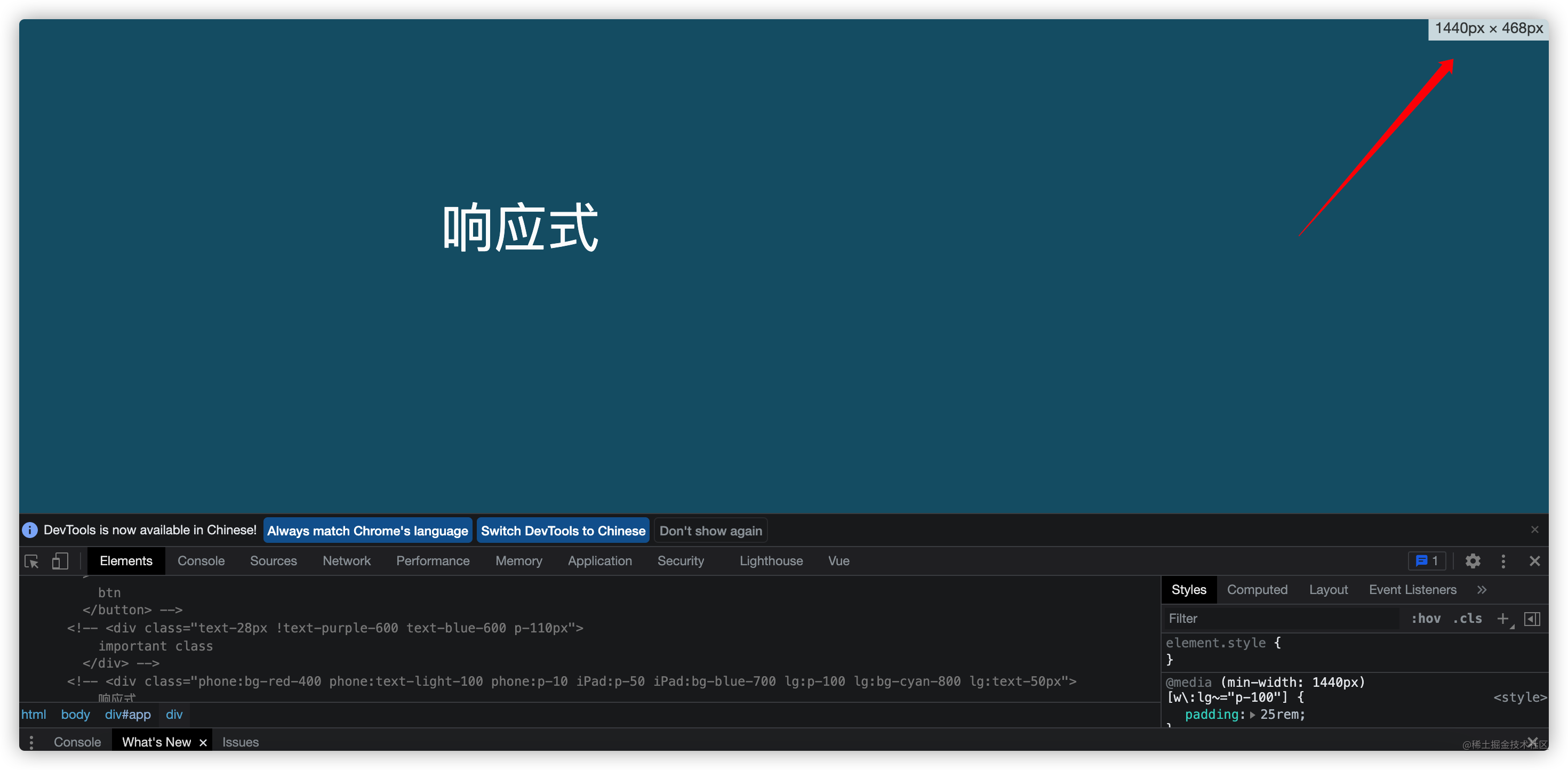Open the Vue devtools panel
The width and height of the screenshot is (1568, 770).
point(838,560)
